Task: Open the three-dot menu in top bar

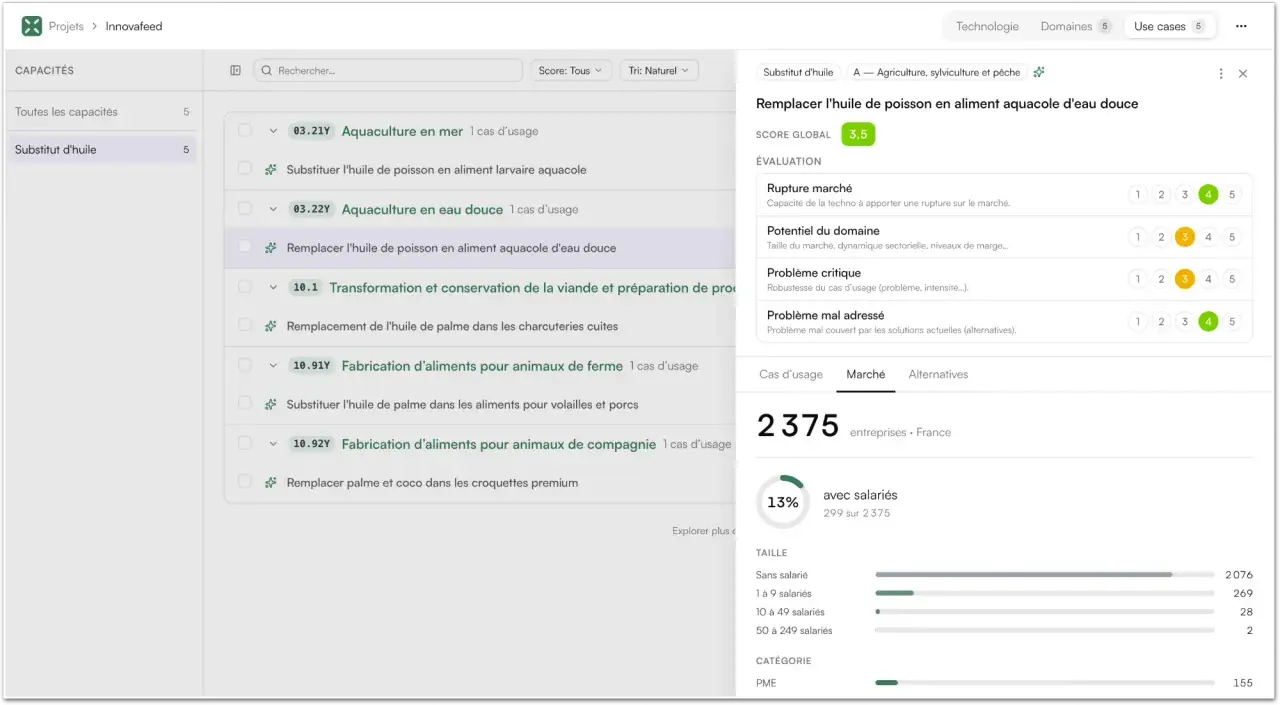Action: (x=1241, y=27)
